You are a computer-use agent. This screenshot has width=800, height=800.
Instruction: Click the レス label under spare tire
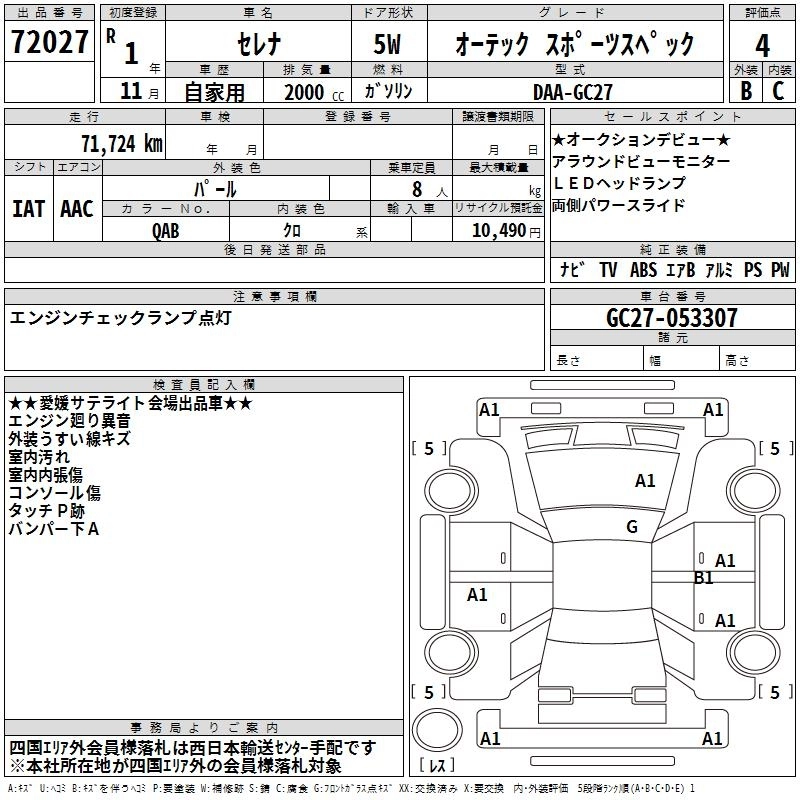click(437, 764)
